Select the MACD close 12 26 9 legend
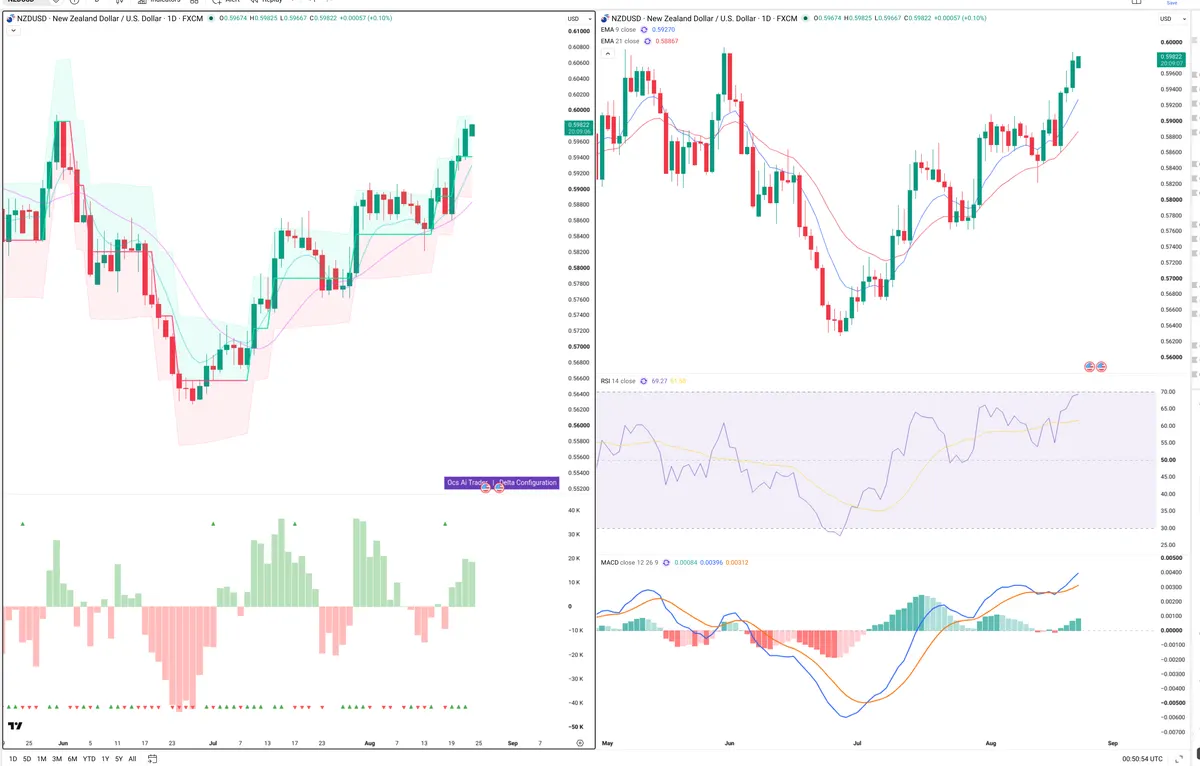The height and width of the screenshot is (766, 1200). point(629,563)
